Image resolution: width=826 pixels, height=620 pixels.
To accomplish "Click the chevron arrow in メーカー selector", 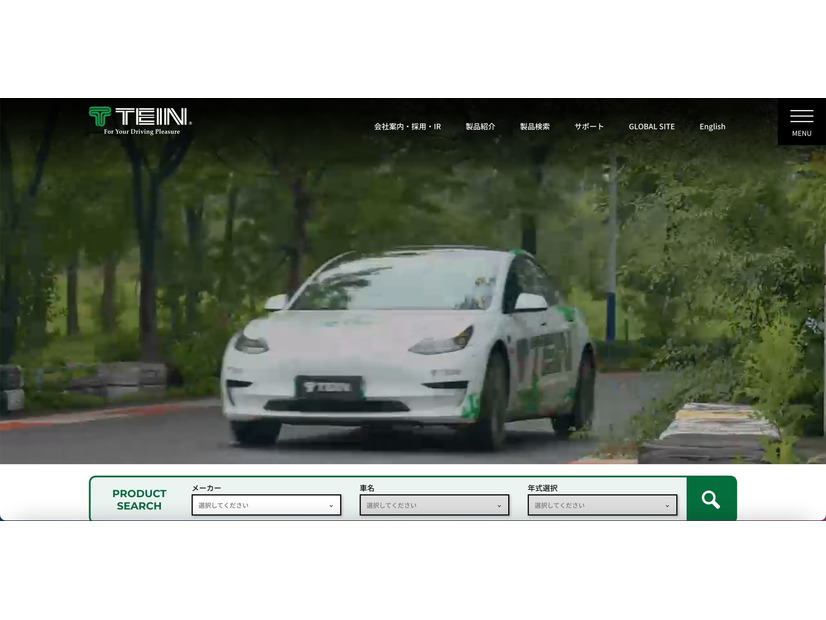I will pos(331,506).
